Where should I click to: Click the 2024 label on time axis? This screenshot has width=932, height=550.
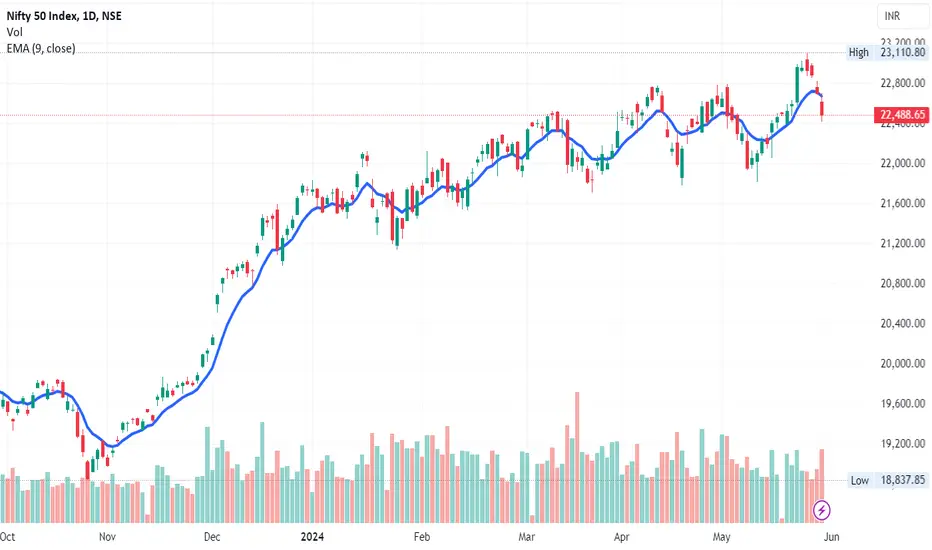click(x=312, y=536)
